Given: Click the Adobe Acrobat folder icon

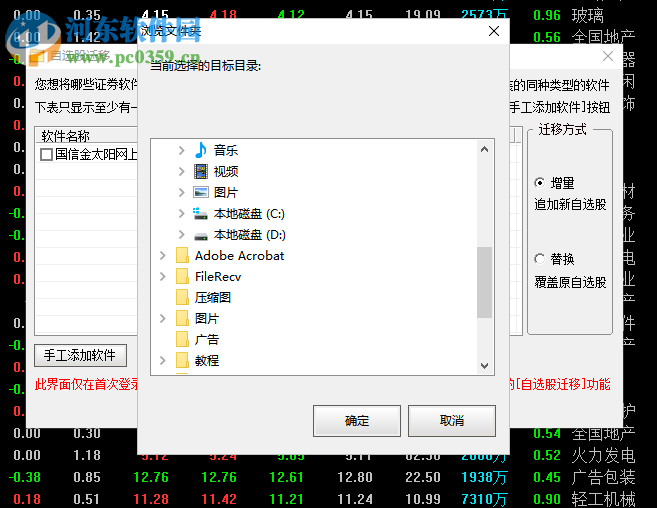Looking at the screenshot, I should click(182, 255).
